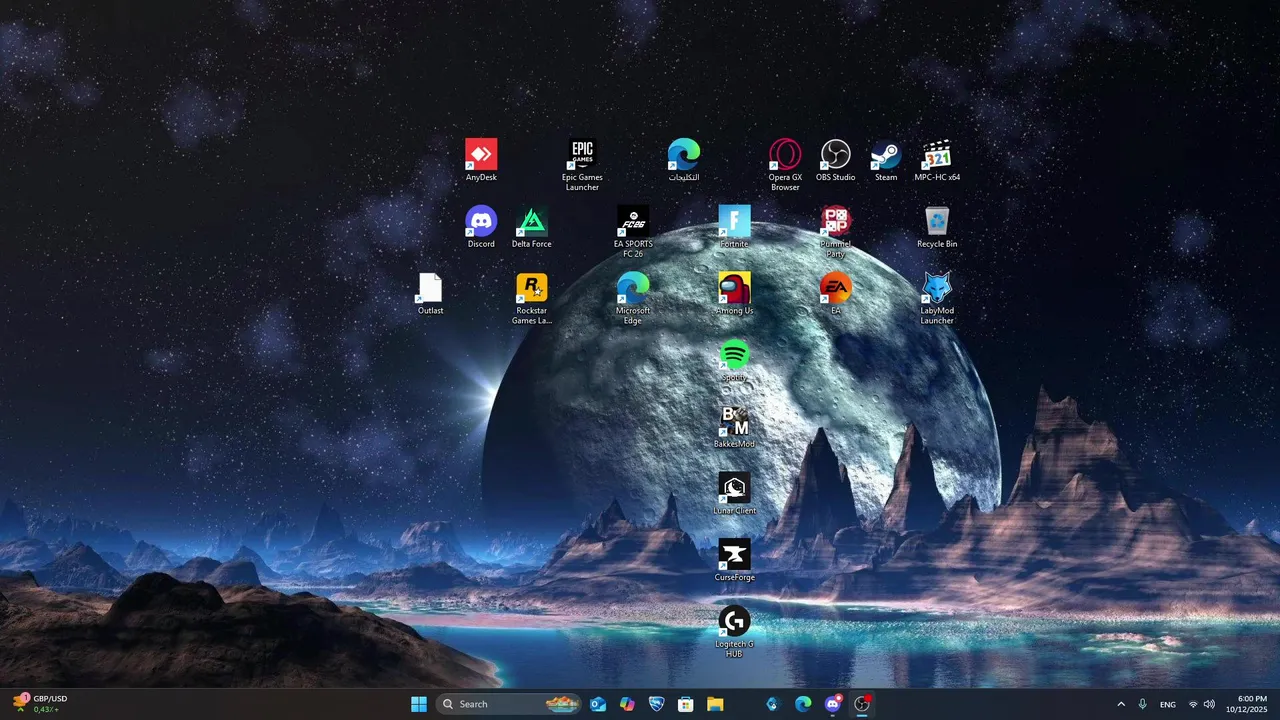Open the AnyDesk desktop shortcut

click(481, 160)
